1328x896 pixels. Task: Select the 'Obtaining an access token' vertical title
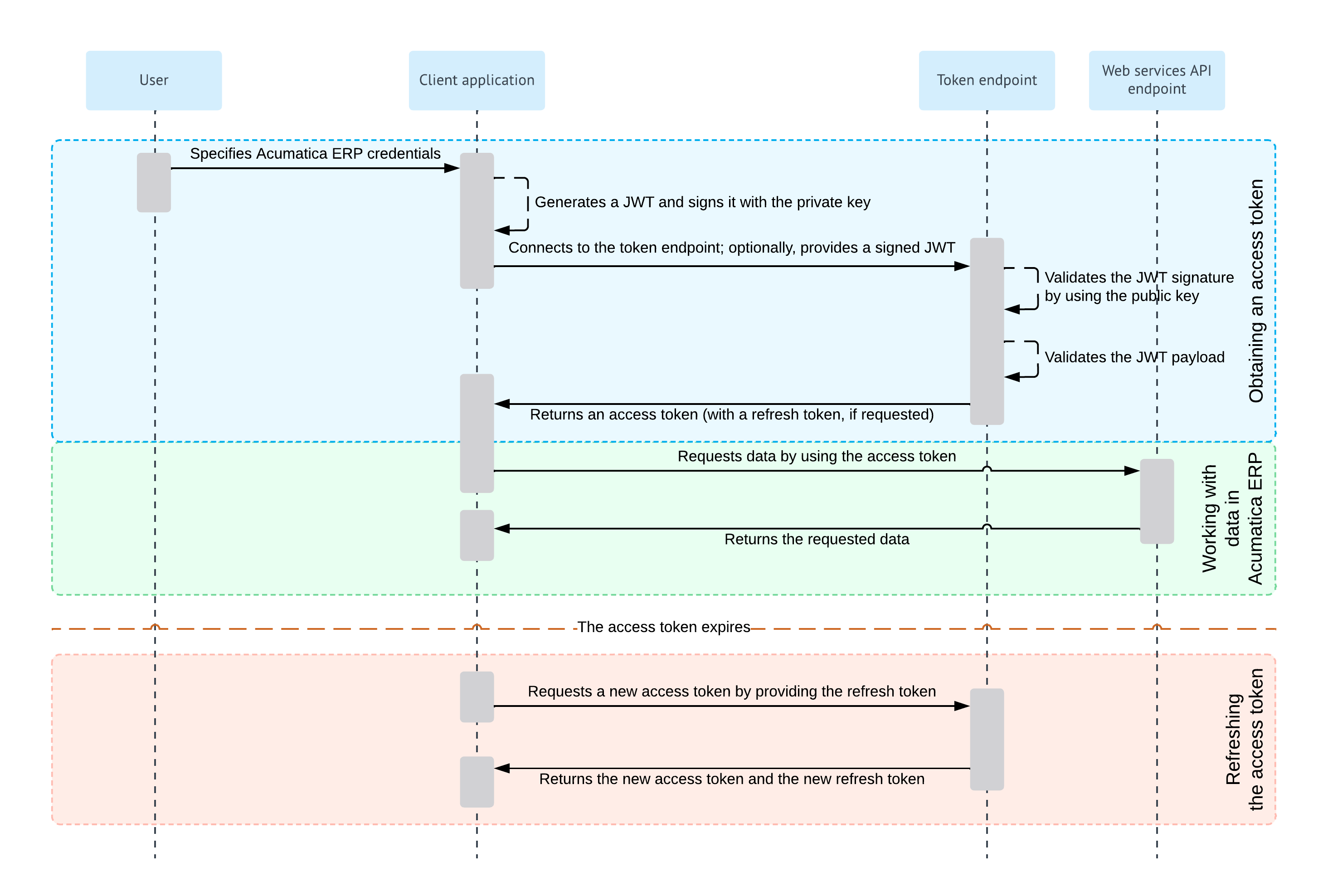[1255, 291]
